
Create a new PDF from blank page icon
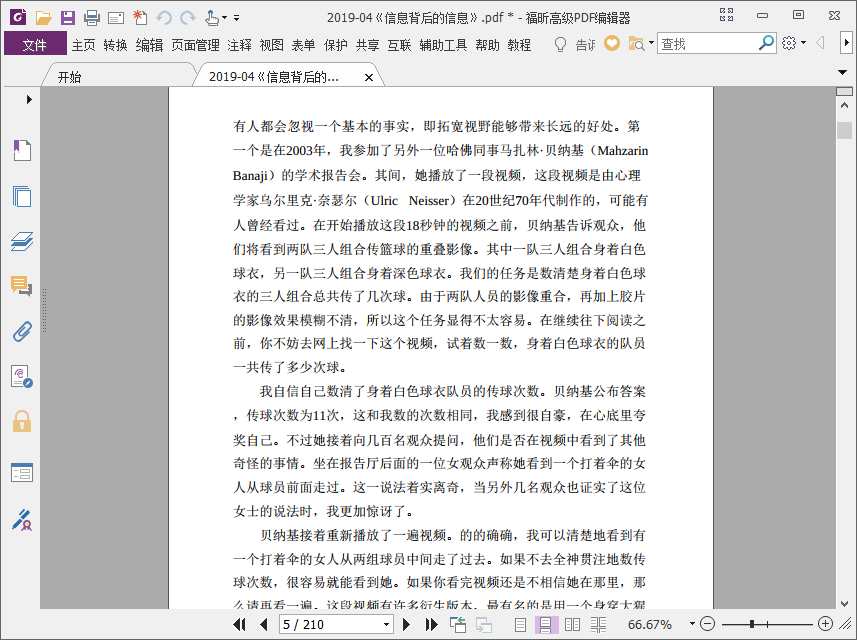coord(140,17)
